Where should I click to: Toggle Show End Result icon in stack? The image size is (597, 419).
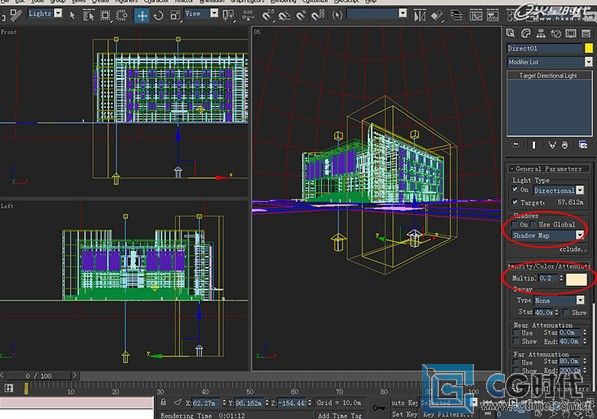click(534, 145)
